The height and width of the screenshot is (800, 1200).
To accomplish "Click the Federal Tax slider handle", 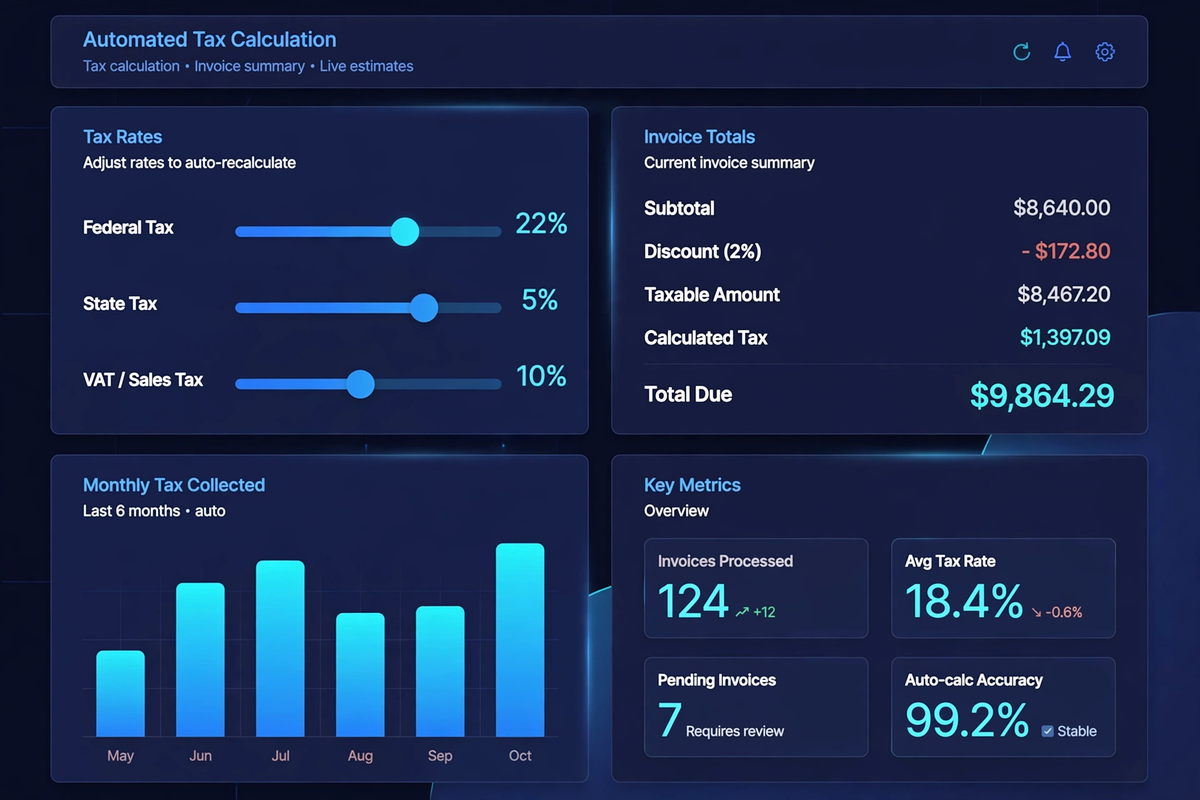I will coord(404,231).
